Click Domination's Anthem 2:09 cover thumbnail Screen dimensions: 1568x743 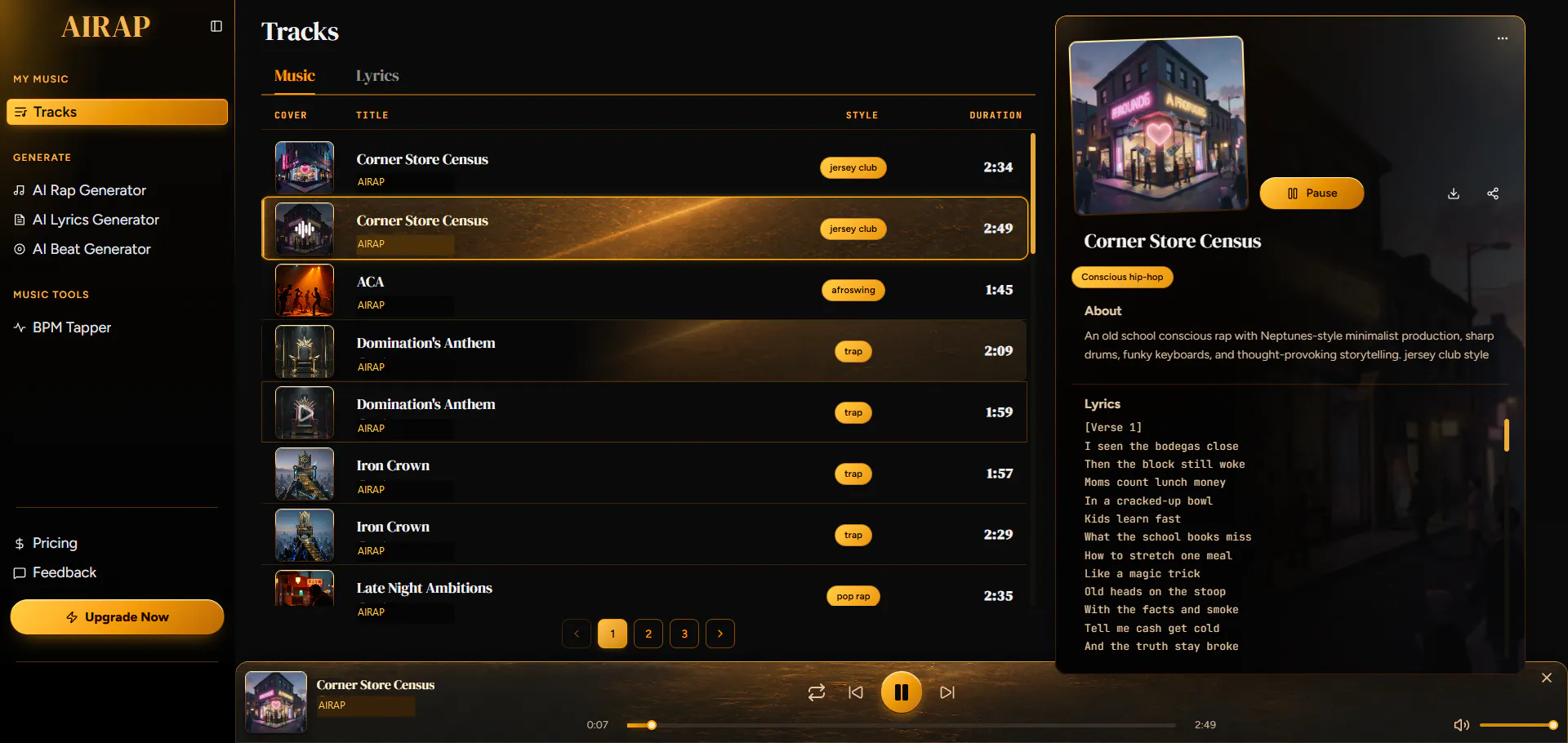click(305, 351)
